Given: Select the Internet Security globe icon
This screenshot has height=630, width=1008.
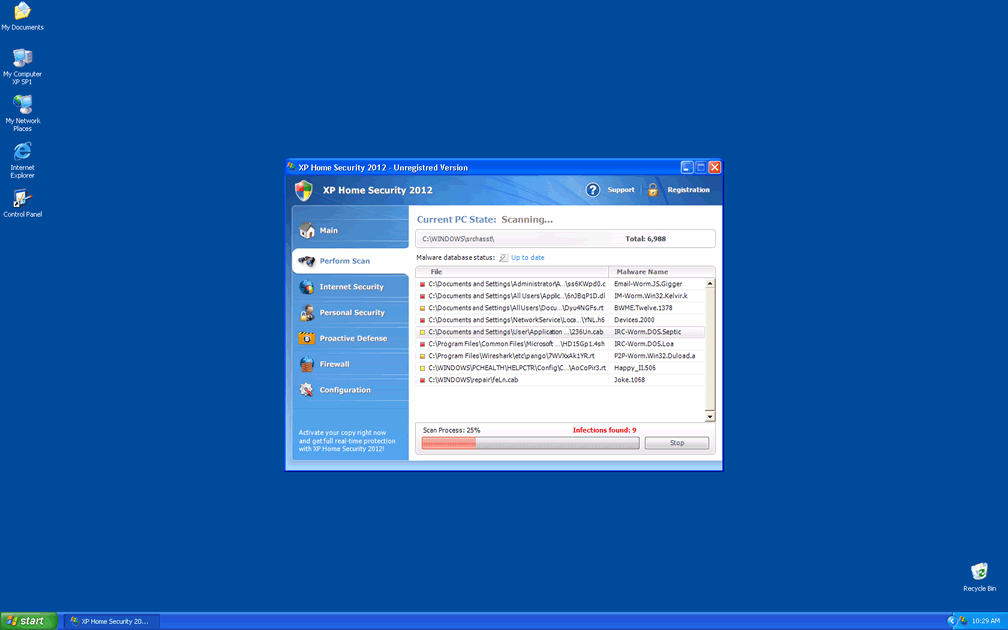Looking at the screenshot, I should point(306,287).
